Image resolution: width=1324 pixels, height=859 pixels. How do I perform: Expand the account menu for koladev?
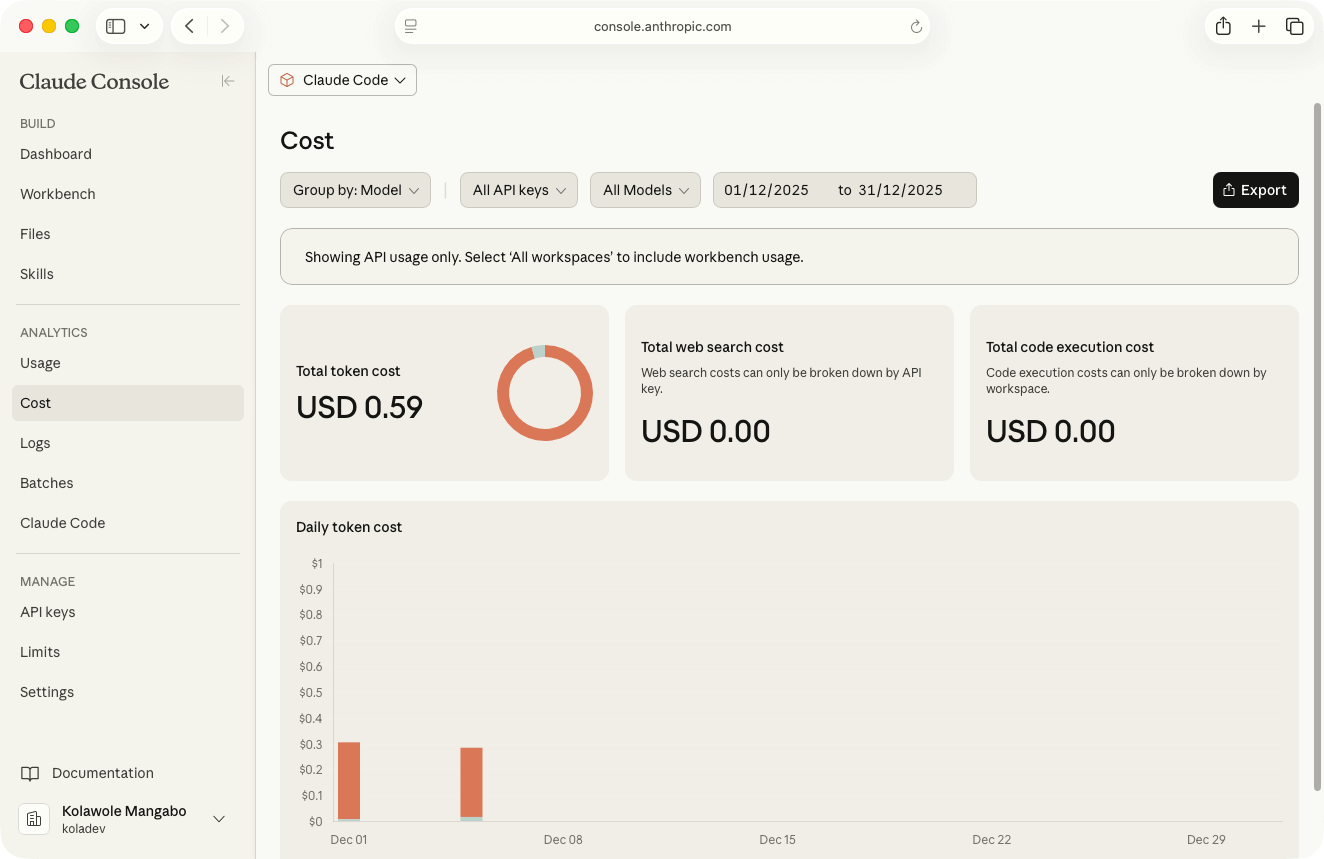pyautogui.click(x=219, y=819)
